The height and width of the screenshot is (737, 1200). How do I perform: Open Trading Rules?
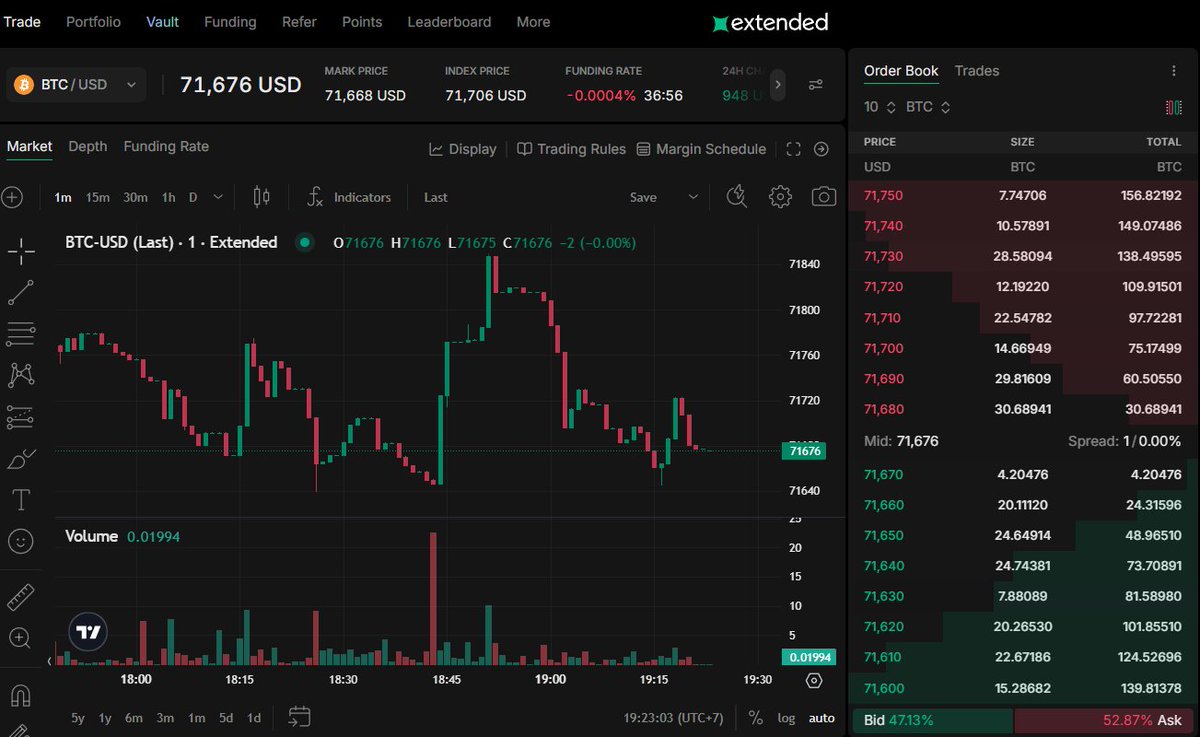[x=572, y=149]
